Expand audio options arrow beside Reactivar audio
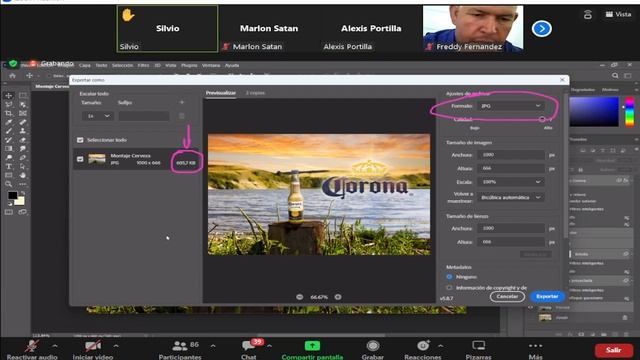The image size is (640, 360). pyautogui.click(x=55, y=346)
